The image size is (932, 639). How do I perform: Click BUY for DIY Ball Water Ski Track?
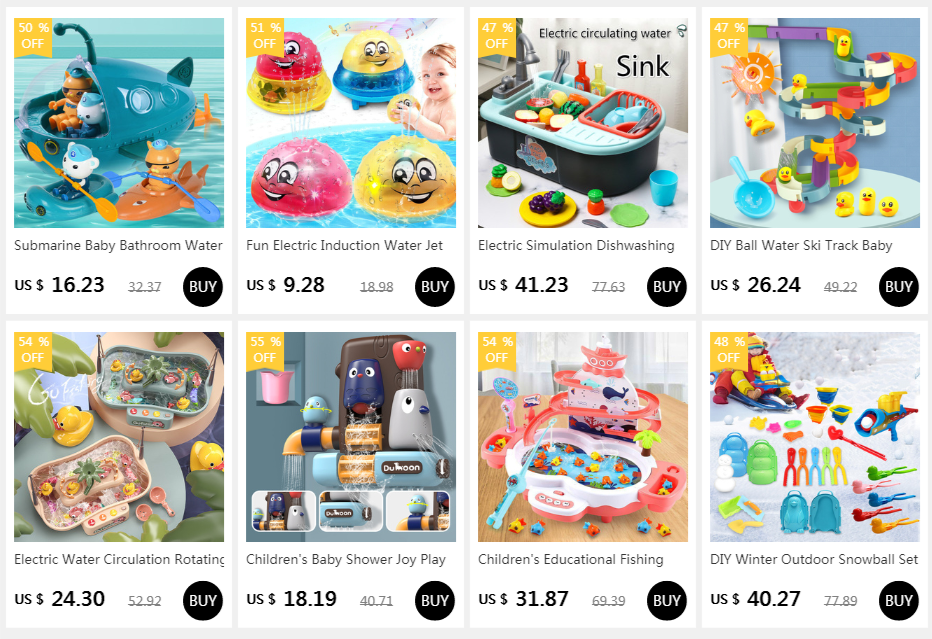click(898, 287)
